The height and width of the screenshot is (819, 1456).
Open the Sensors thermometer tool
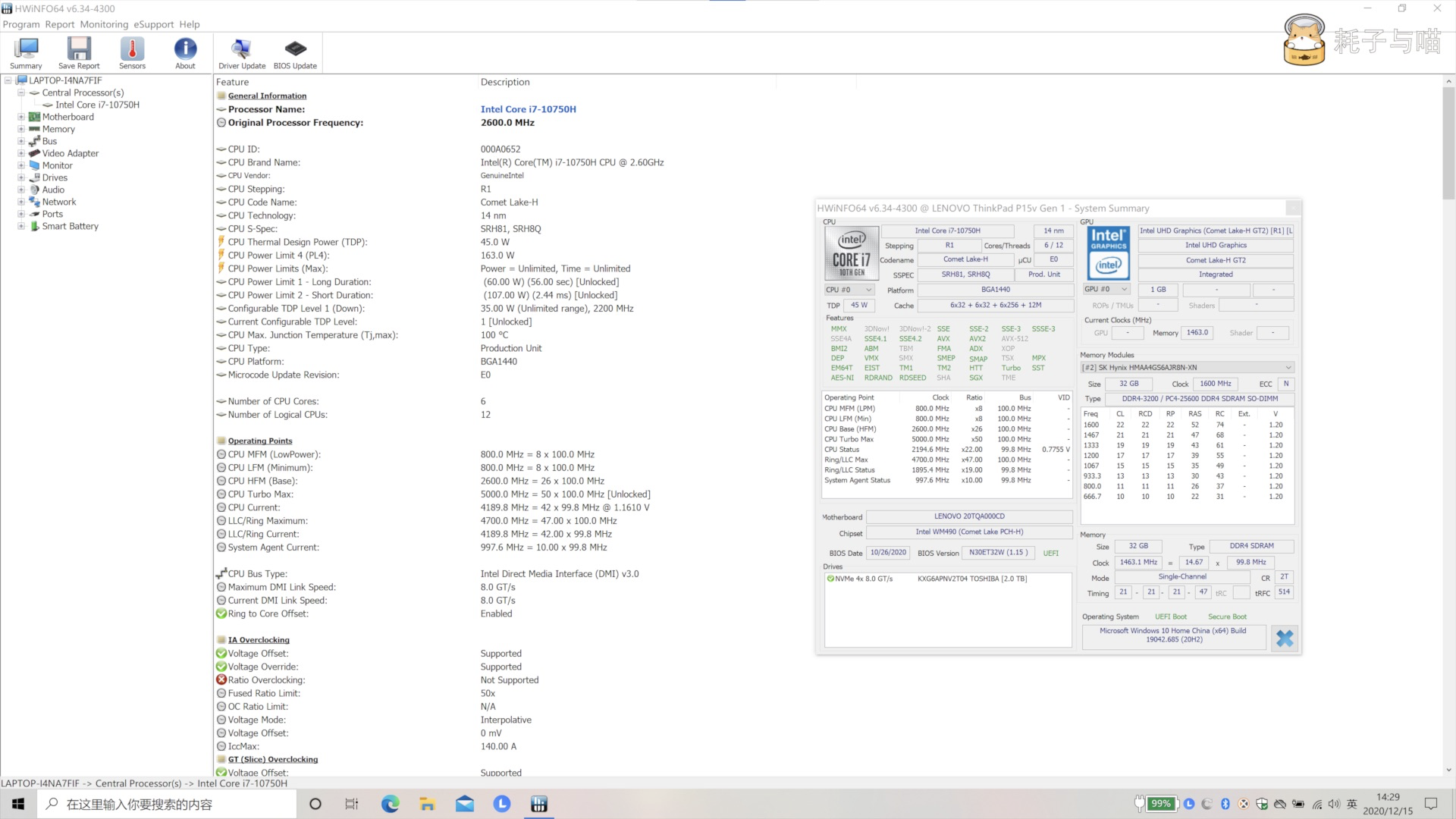coord(132,53)
